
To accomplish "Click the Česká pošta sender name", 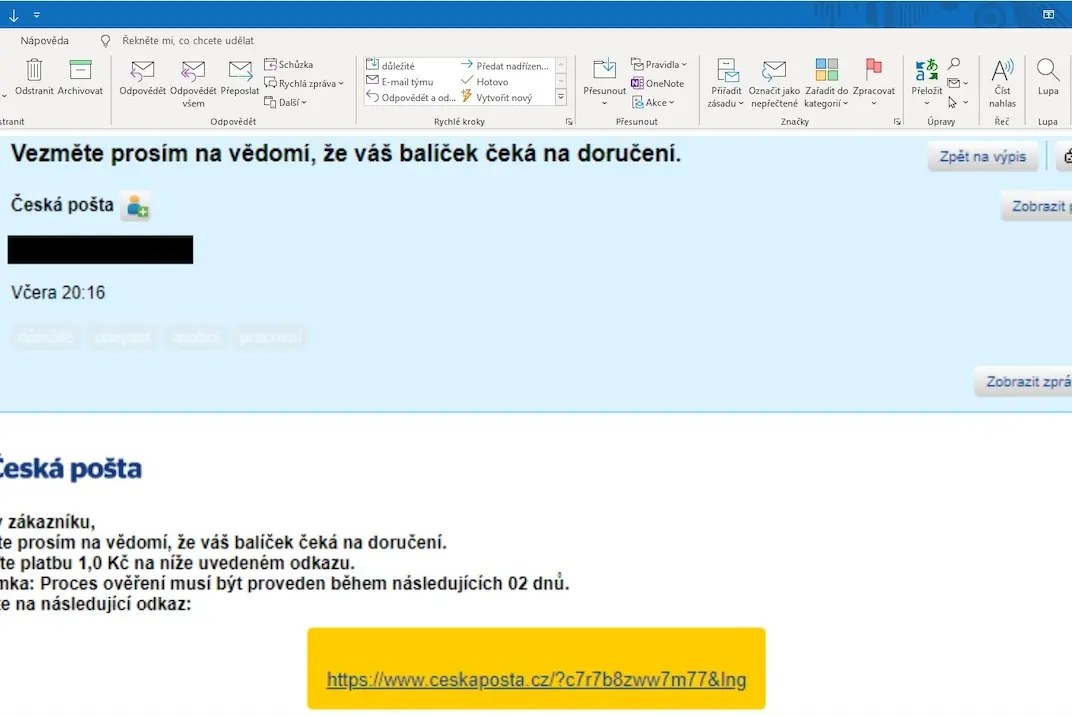I will (x=62, y=204).
